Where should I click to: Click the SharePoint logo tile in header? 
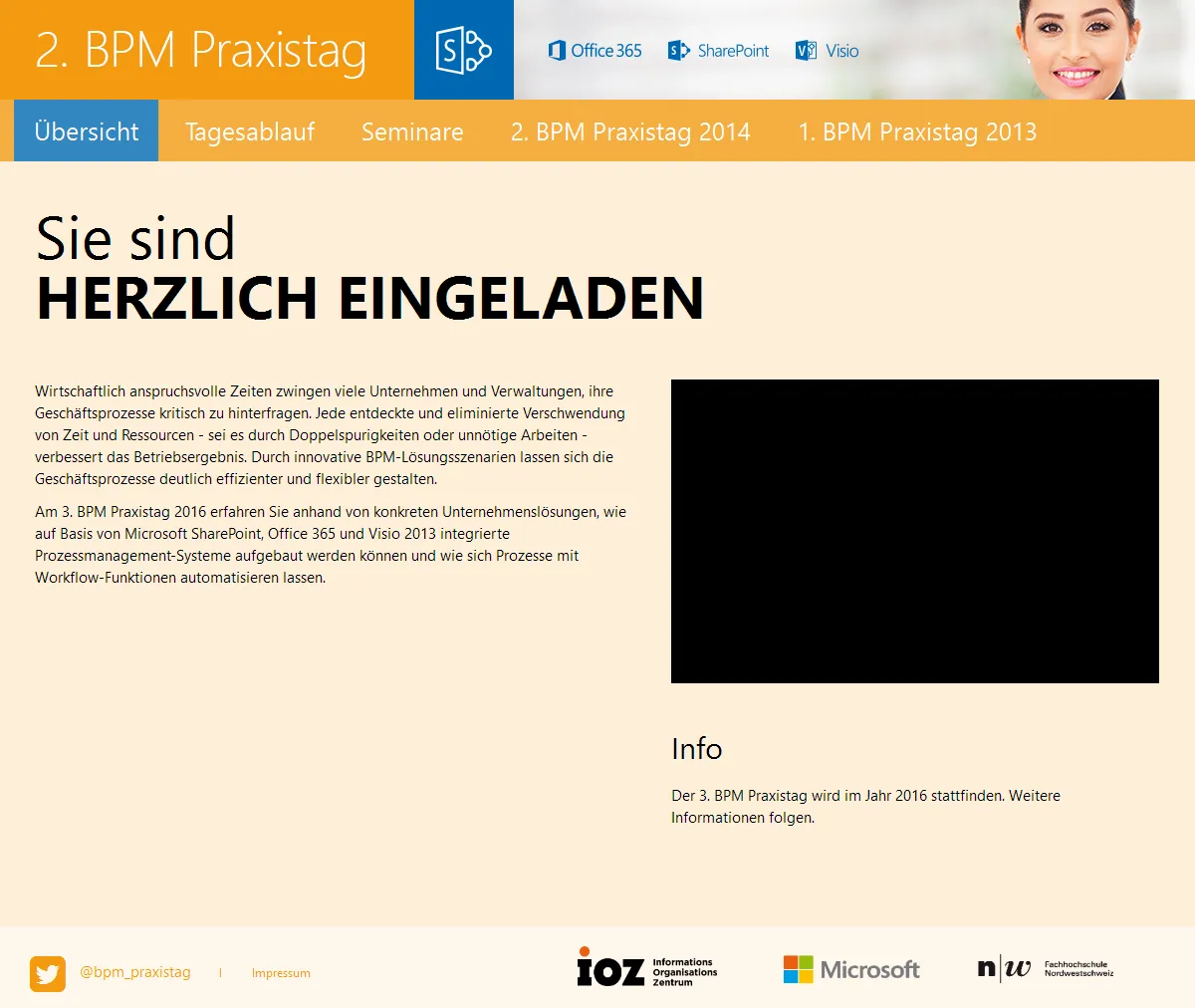tap(464, 50)
